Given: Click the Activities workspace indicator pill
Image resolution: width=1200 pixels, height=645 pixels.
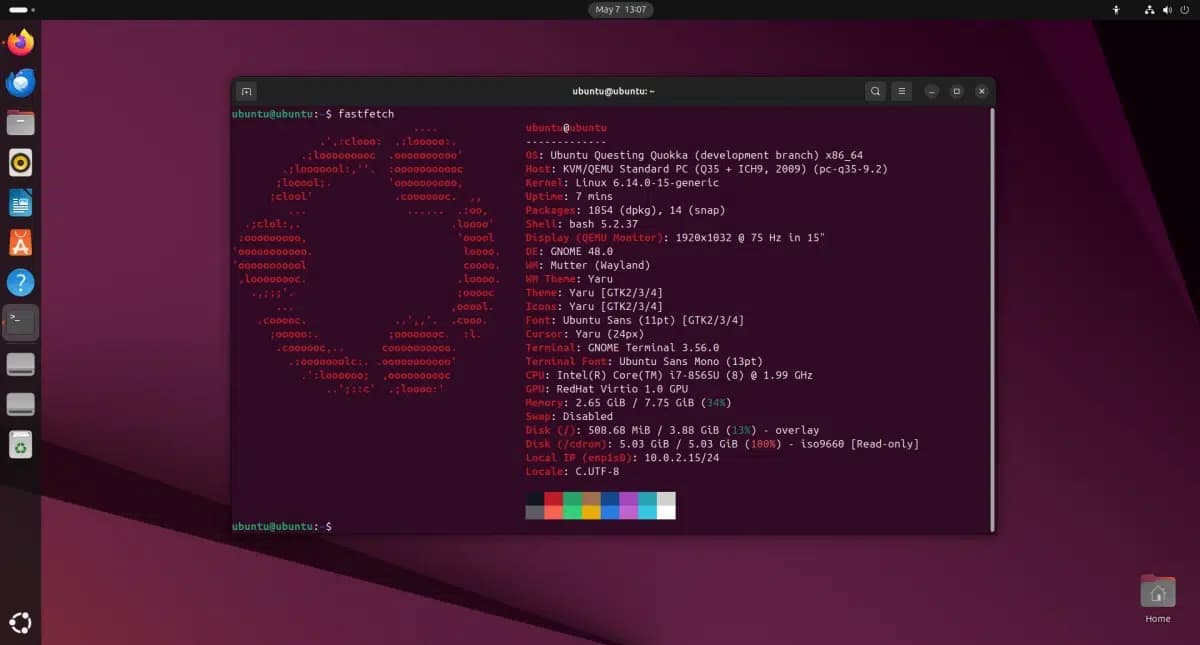Looking at the screenshot, I should click(22, 9).
